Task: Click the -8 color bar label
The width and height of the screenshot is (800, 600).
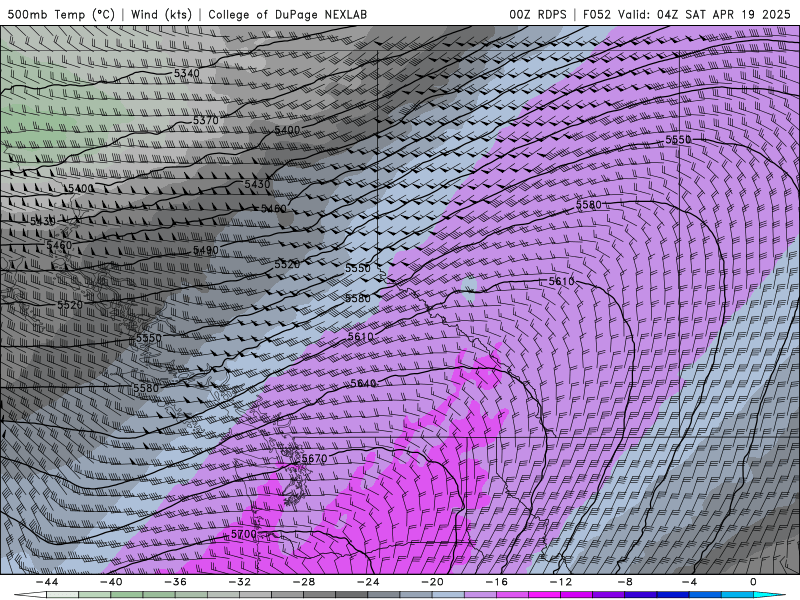Action: click(x=625, y=582)
